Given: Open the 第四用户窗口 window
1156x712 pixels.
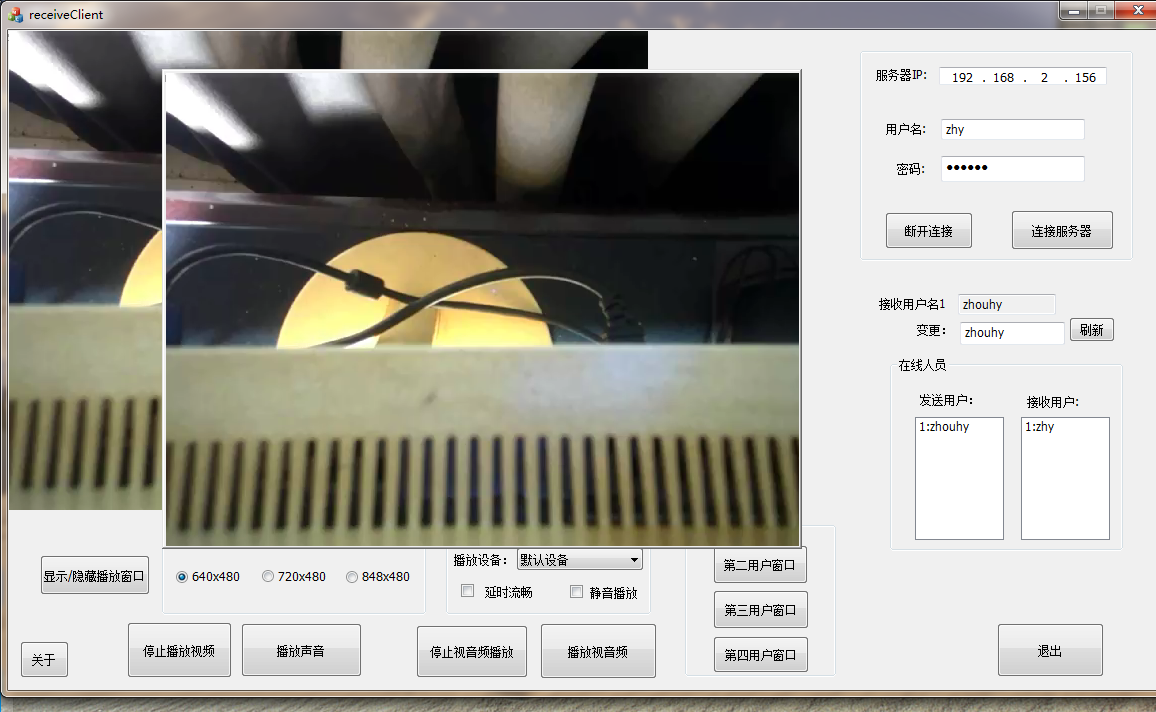Looking at the screenshot, I should (x=760, y=655).
